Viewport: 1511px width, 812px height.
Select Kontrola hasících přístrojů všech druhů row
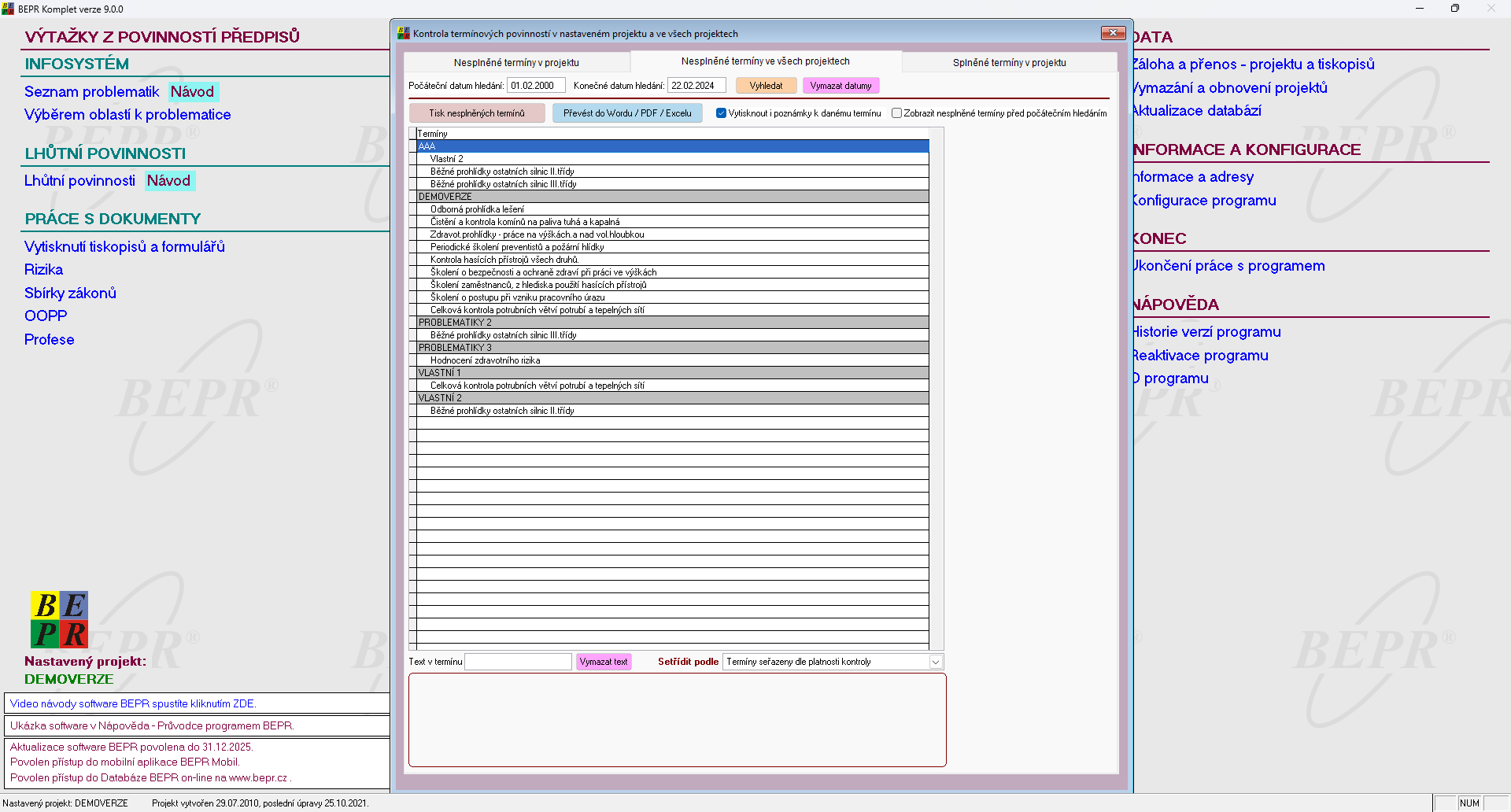click(x=673, y=260)
